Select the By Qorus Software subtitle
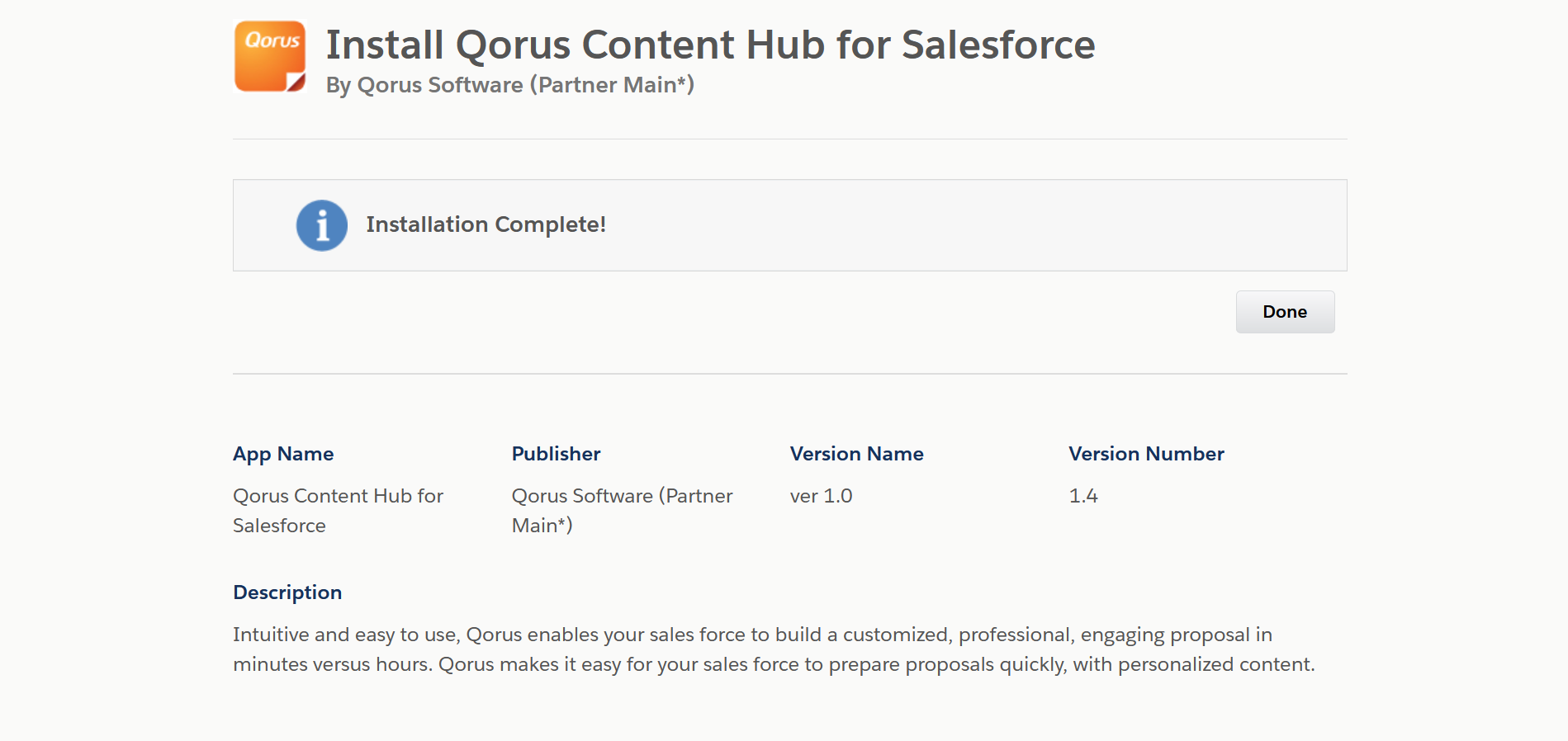 [509, 85]
